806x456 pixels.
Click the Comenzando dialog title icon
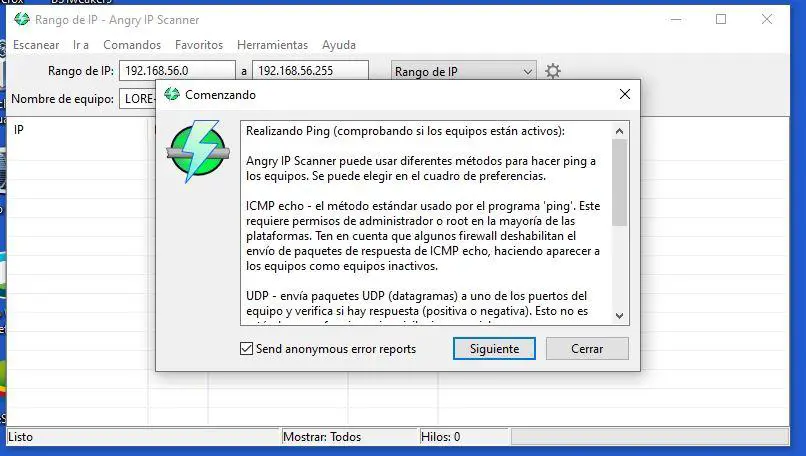(x=172, y=94)
